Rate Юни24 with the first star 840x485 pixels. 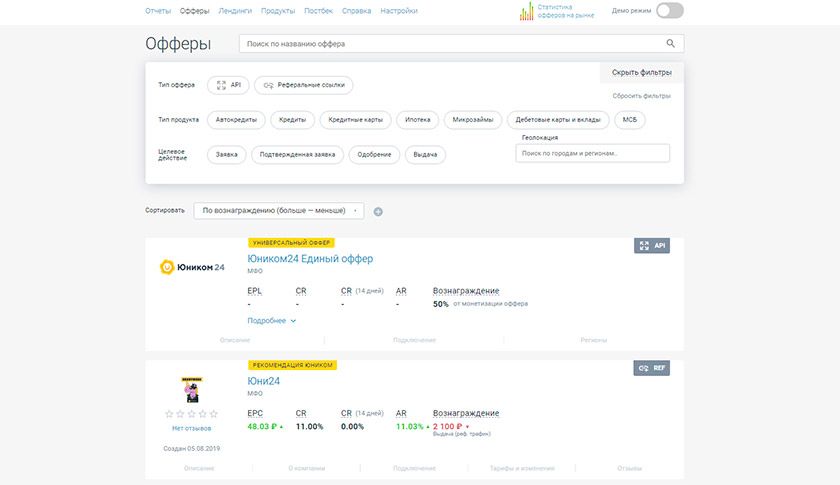click(169, 414)
